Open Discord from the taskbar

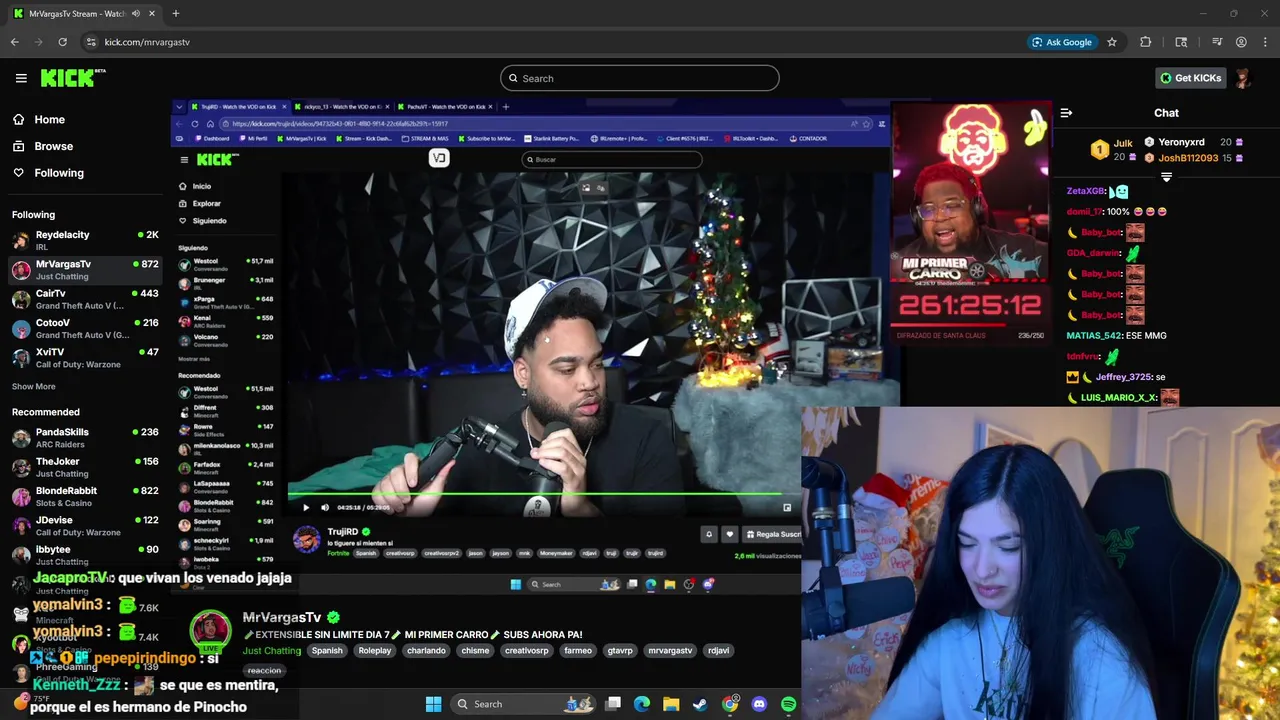click(759, 704)
